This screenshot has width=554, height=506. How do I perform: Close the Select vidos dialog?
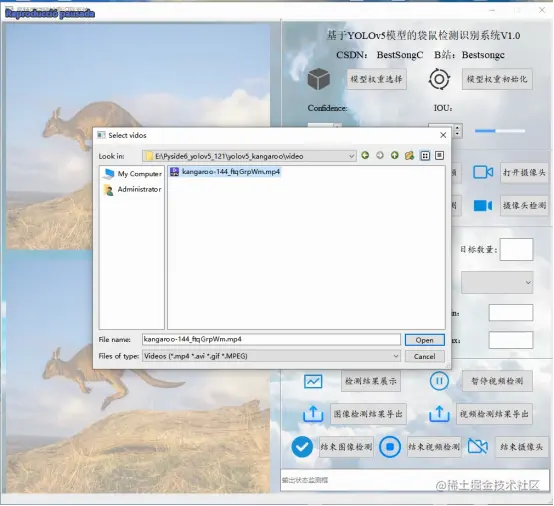pos(443,135)
